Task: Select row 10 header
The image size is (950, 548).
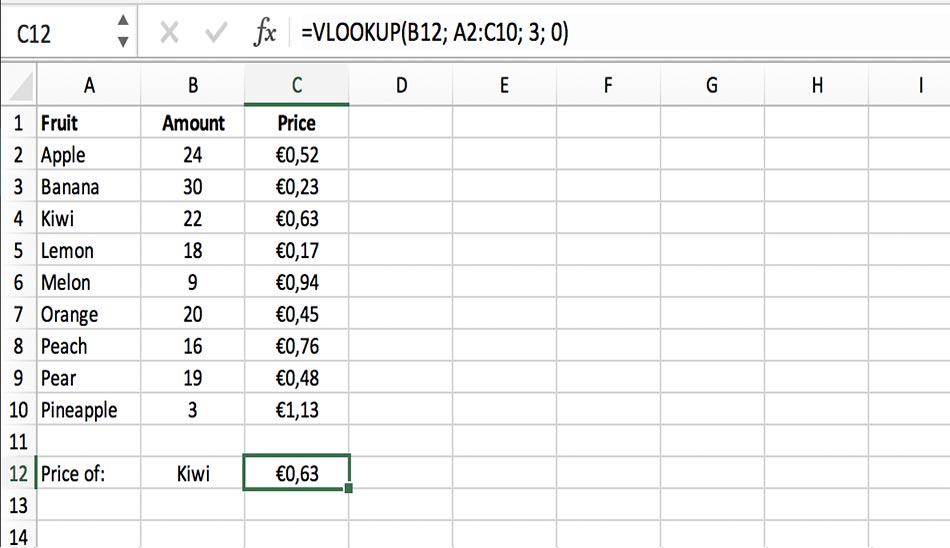Action: coord(19,410)
